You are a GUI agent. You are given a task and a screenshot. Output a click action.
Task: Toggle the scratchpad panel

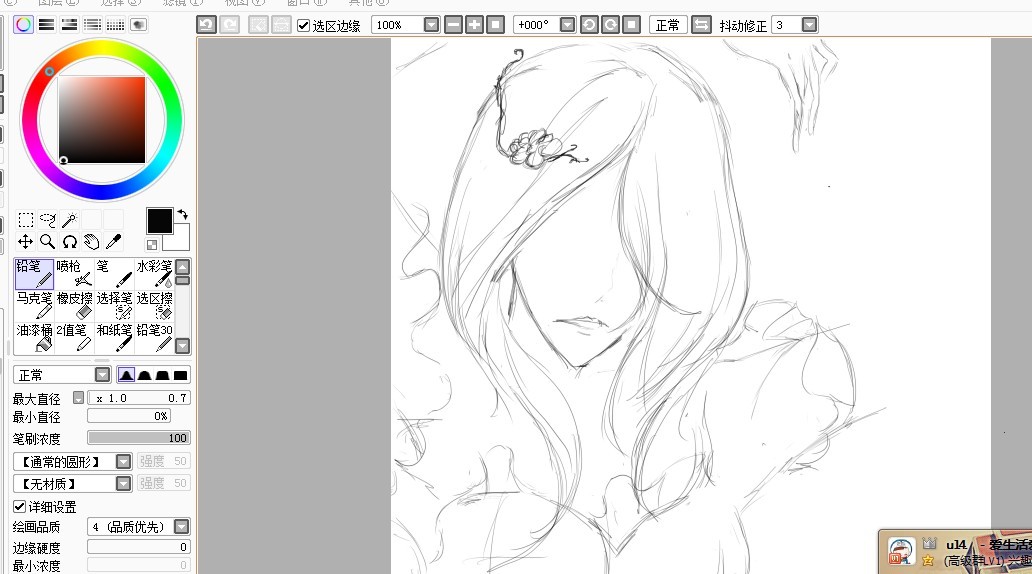coord(138,25)
